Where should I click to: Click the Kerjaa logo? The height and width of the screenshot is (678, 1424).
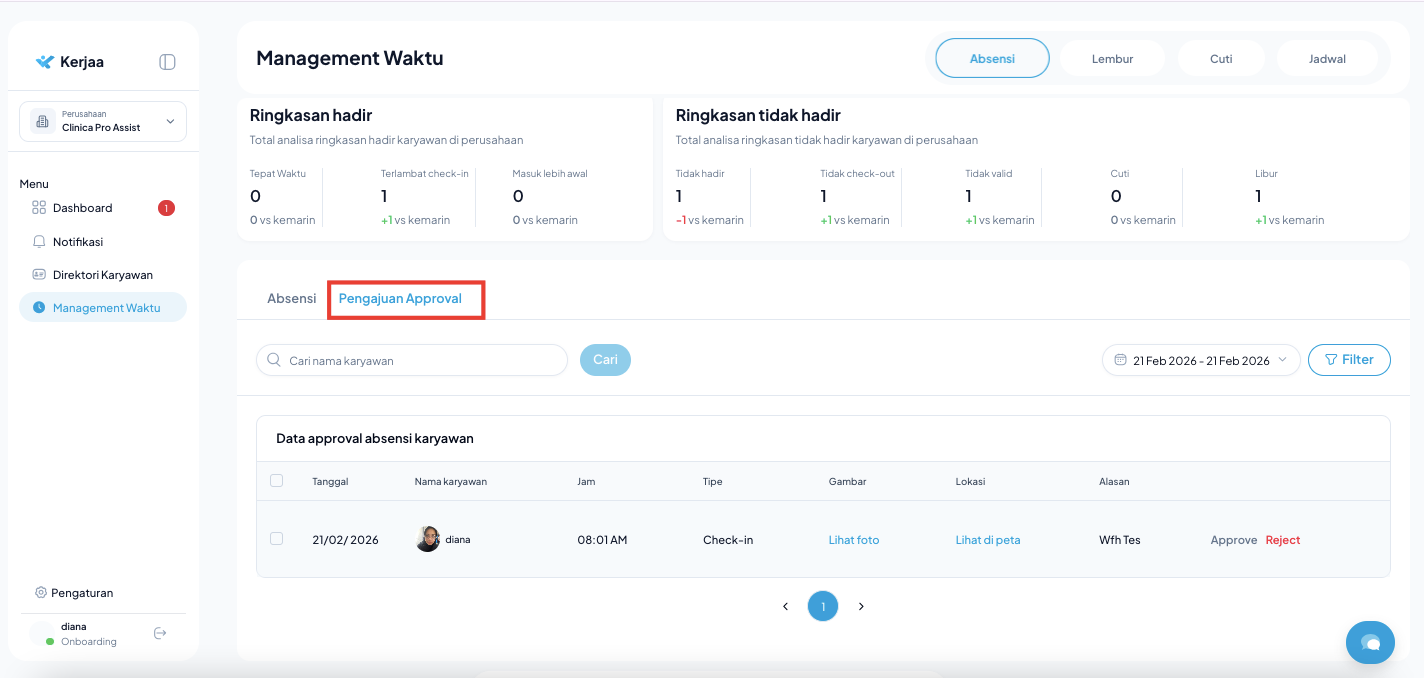[69, 62]
